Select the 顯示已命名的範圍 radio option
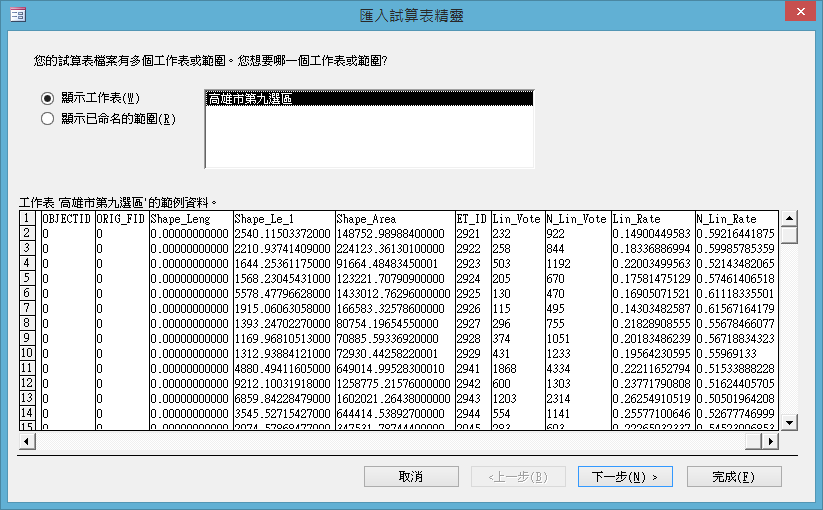 46,119
